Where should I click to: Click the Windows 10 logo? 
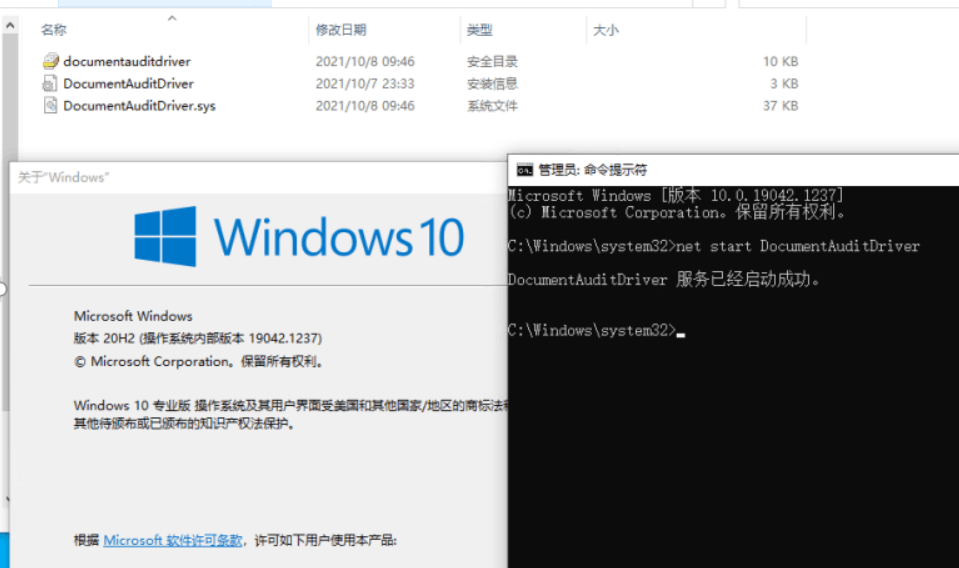coord(299,237)
